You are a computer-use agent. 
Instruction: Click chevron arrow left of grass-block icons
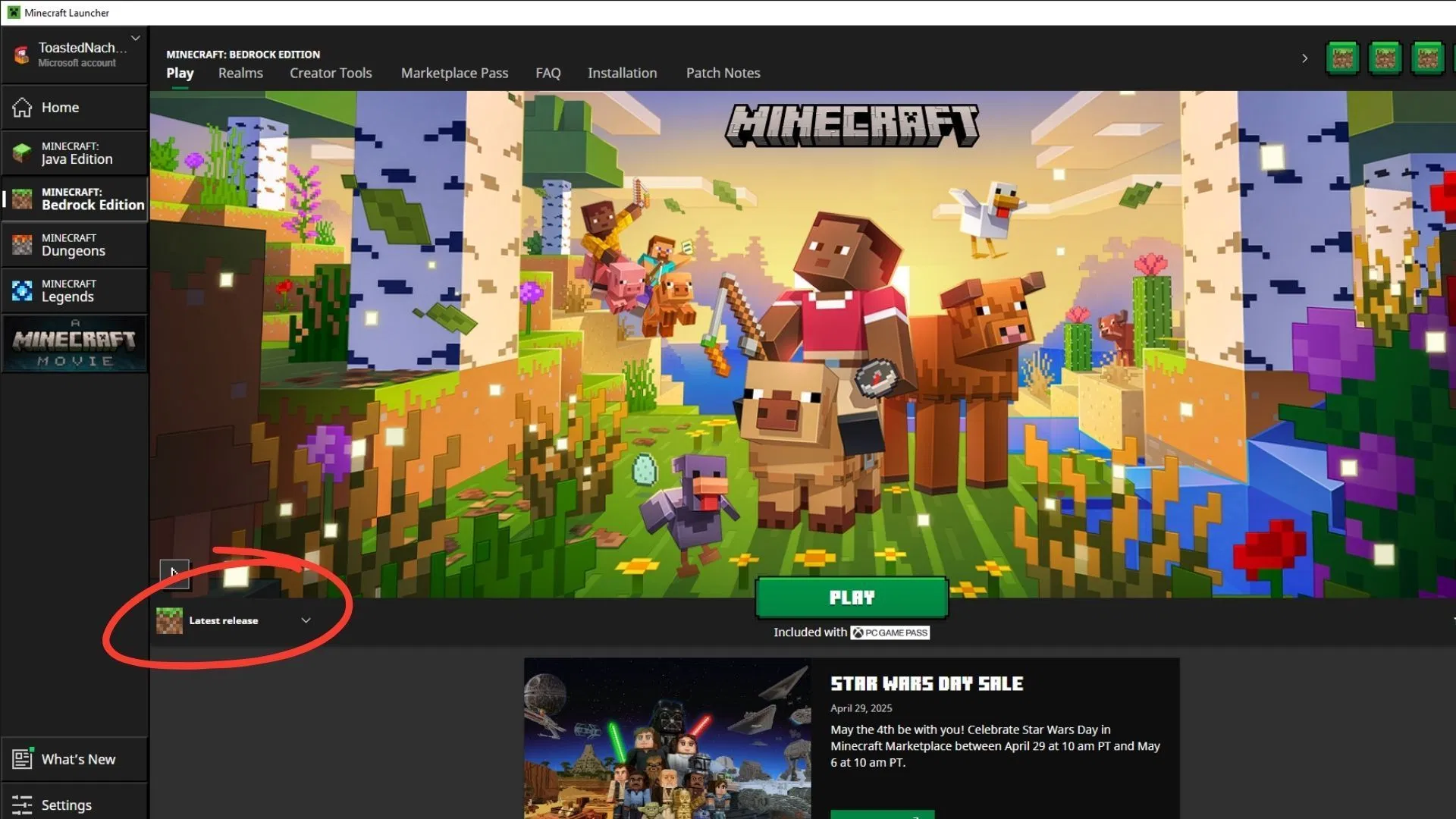(x=1304, y=58)
